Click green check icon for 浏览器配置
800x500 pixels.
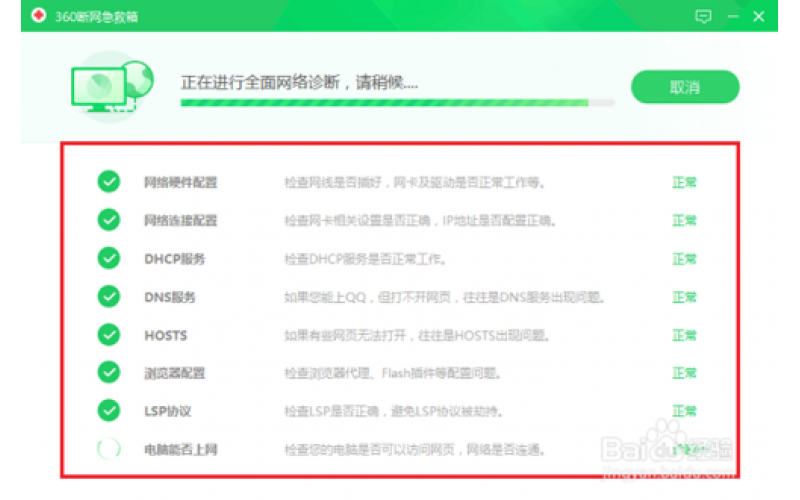tap(109, 372)
